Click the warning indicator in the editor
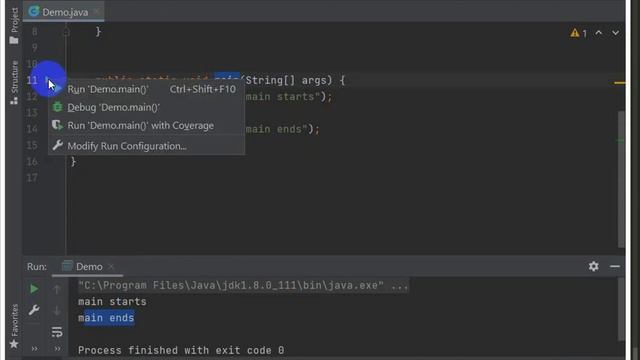The image size is (640, 360). click(x=578, y=33)
